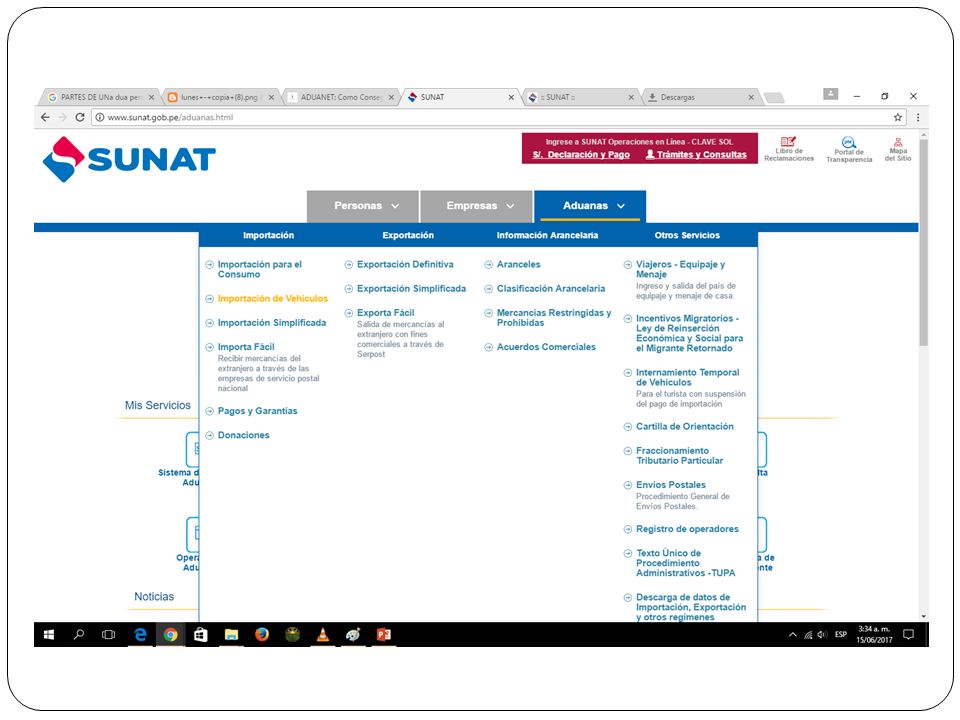960x720 pixels.
Task: Open Task View in taskbar
Action: pos(108,635)
